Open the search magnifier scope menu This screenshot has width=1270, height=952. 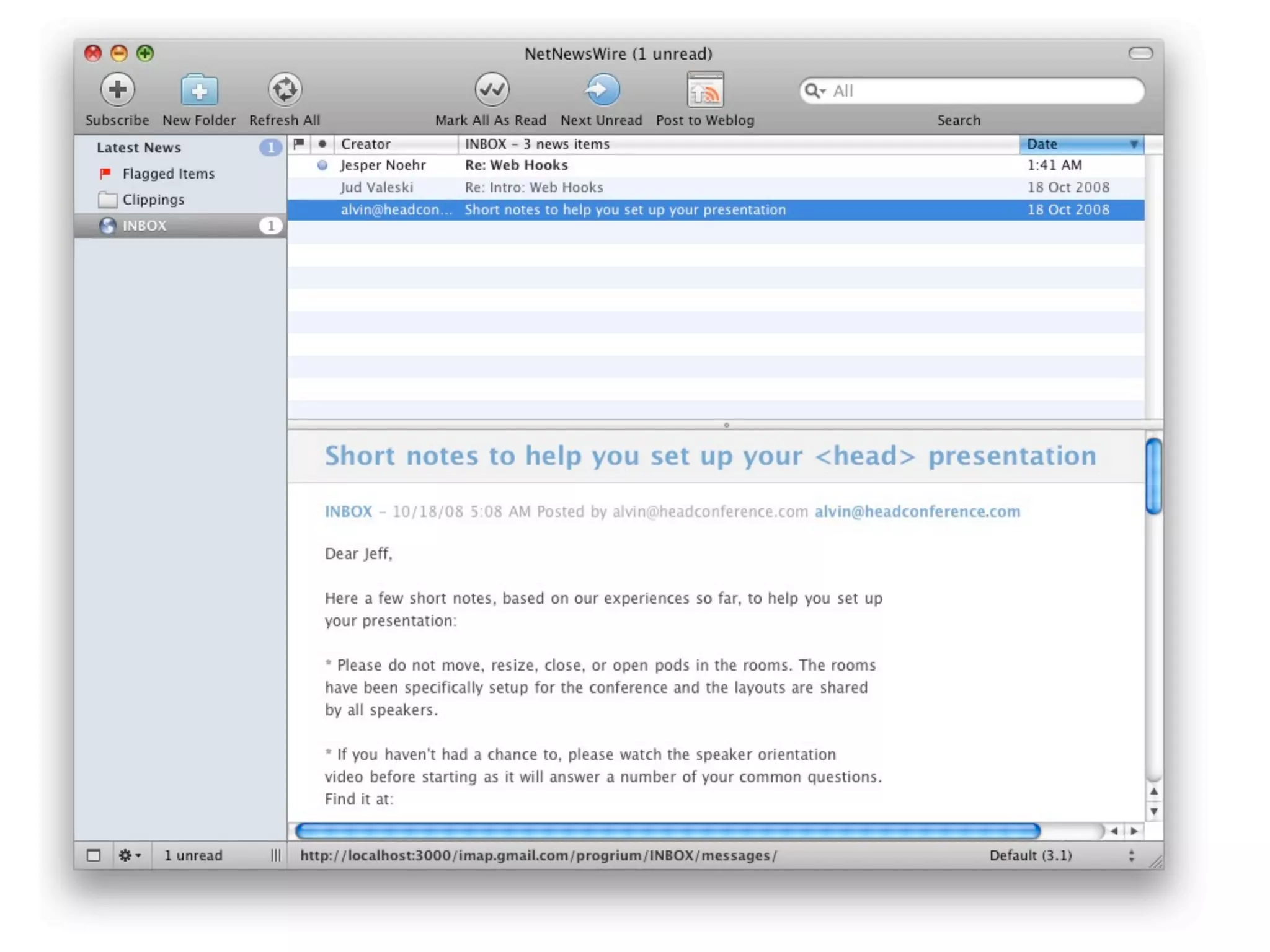[x=815, y=91]
